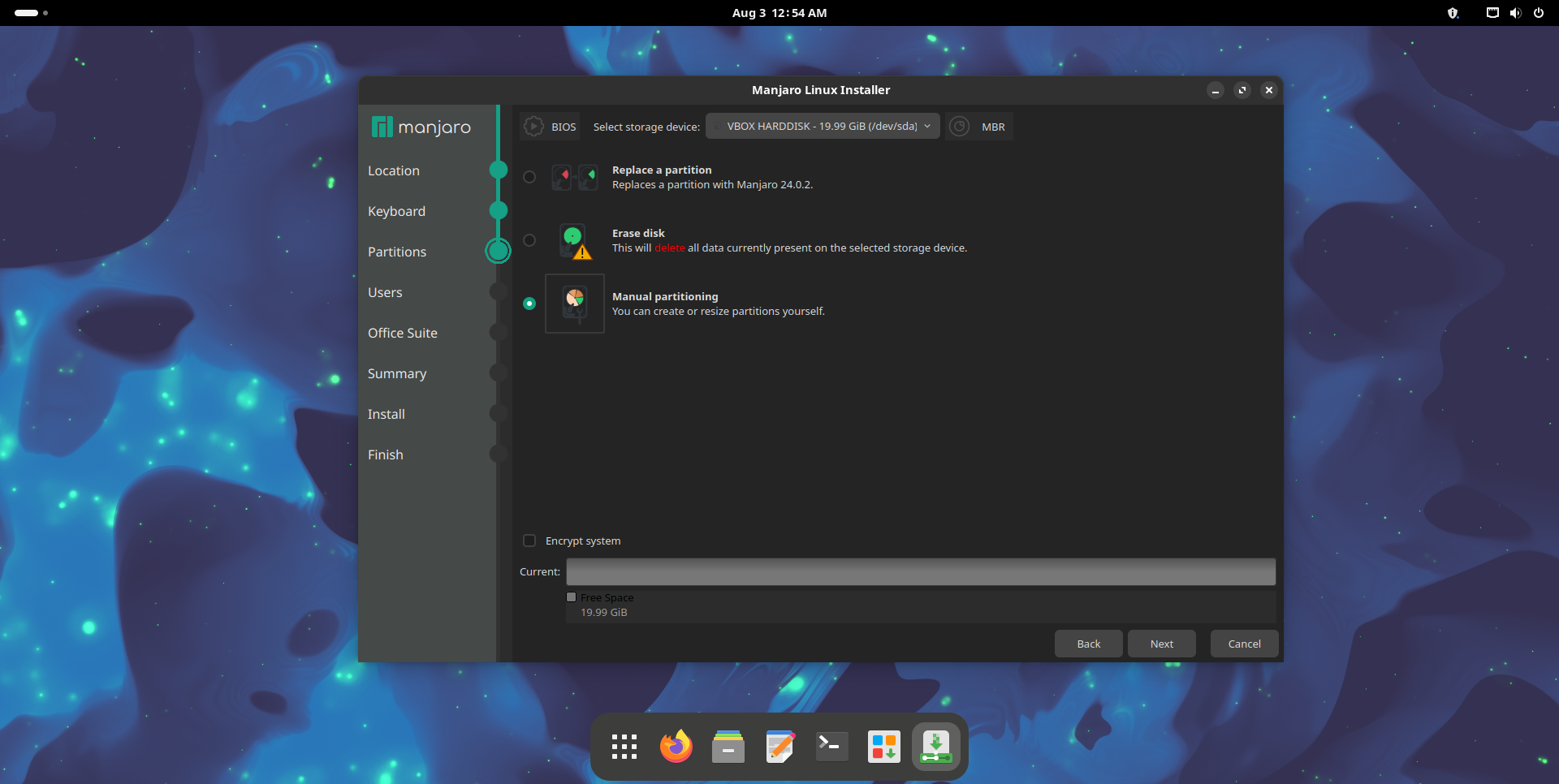
Task: Click the Manjaro Linux Installer title bar text
Action: coord(821,90)
